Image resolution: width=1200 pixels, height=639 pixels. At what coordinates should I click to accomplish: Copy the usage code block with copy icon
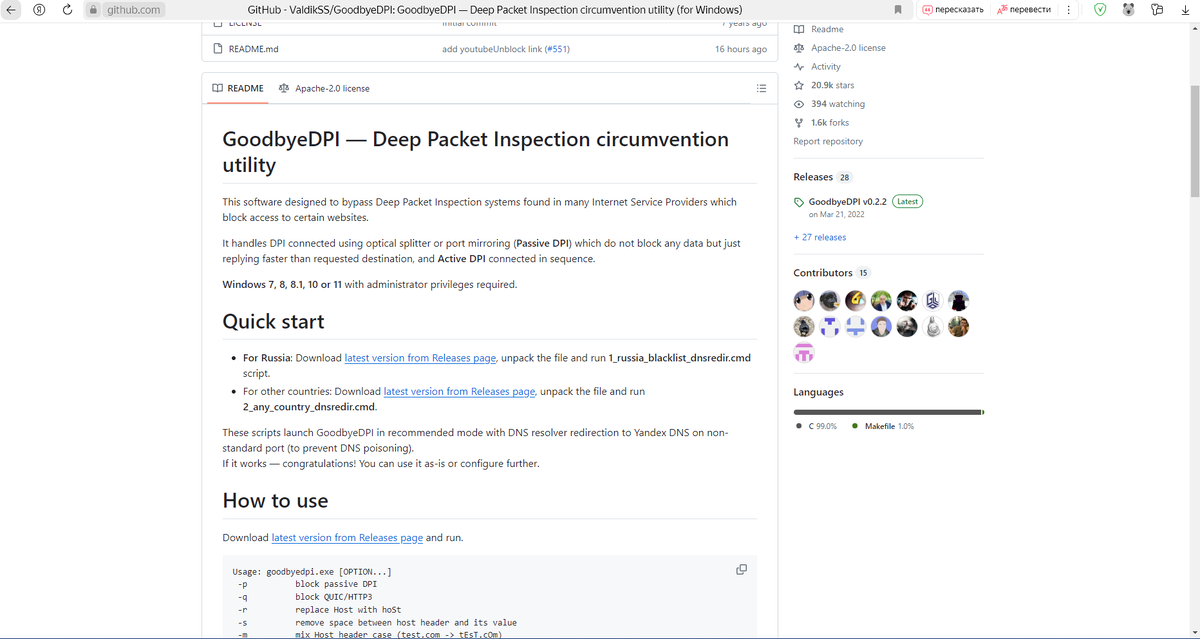741,569
